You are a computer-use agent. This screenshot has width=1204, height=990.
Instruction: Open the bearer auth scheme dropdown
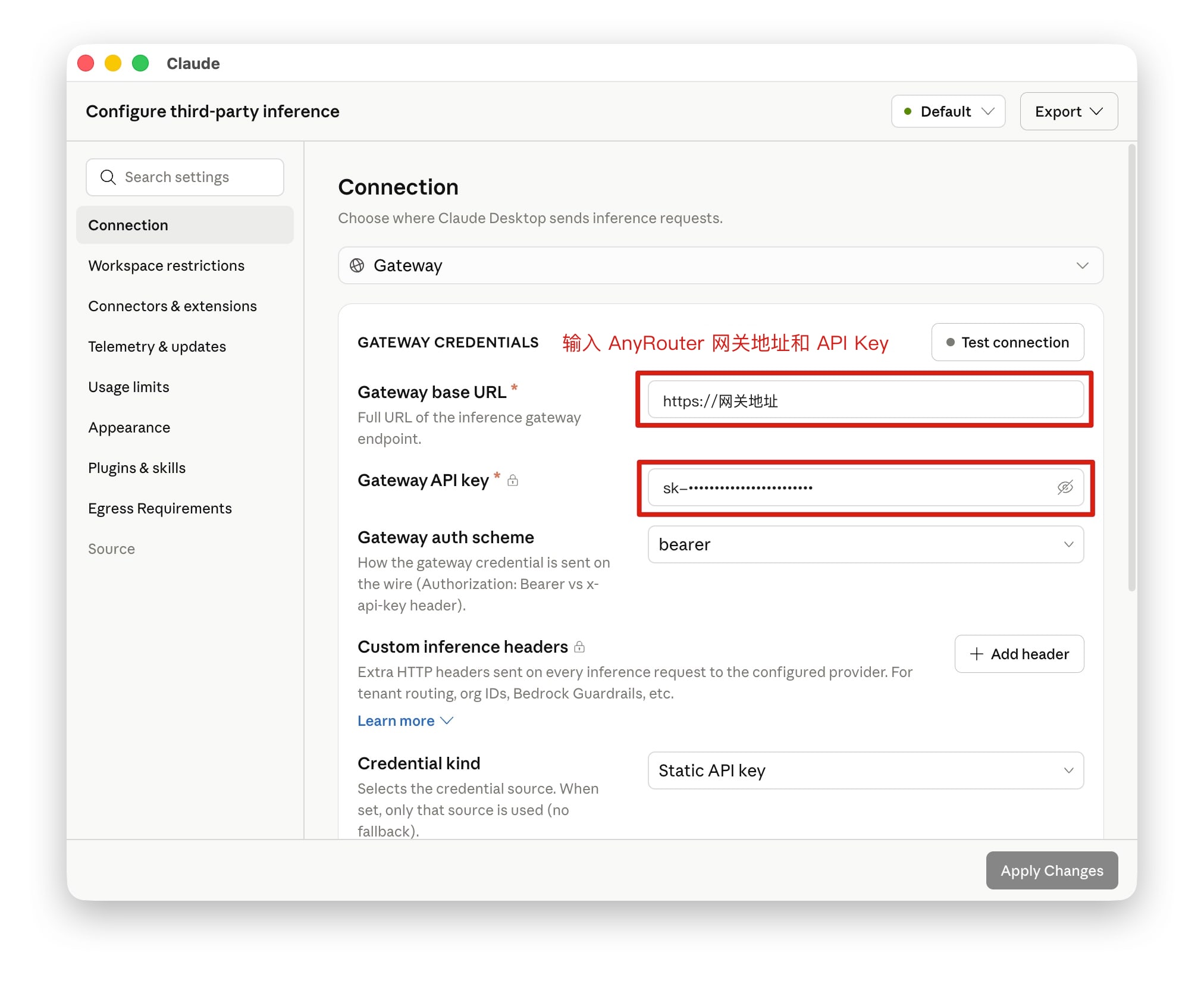pos(866,544)
